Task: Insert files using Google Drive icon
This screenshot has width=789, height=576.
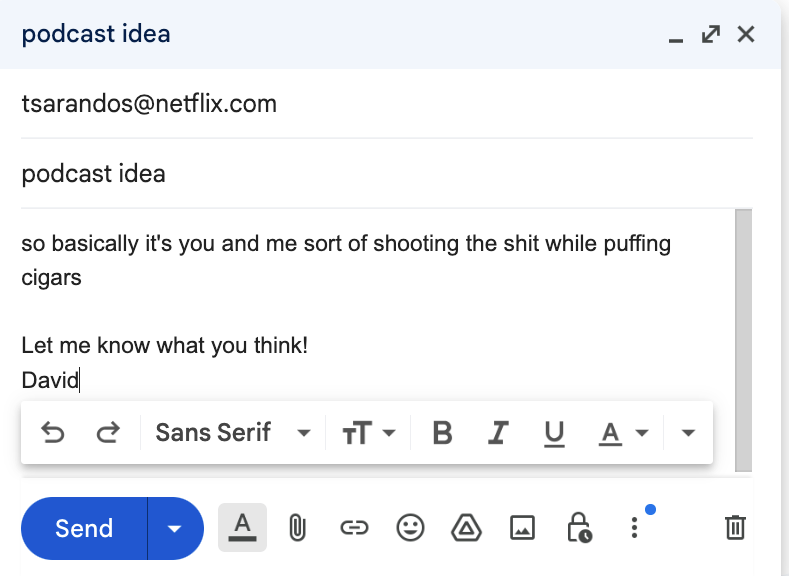Action: [x=466, y=528]
